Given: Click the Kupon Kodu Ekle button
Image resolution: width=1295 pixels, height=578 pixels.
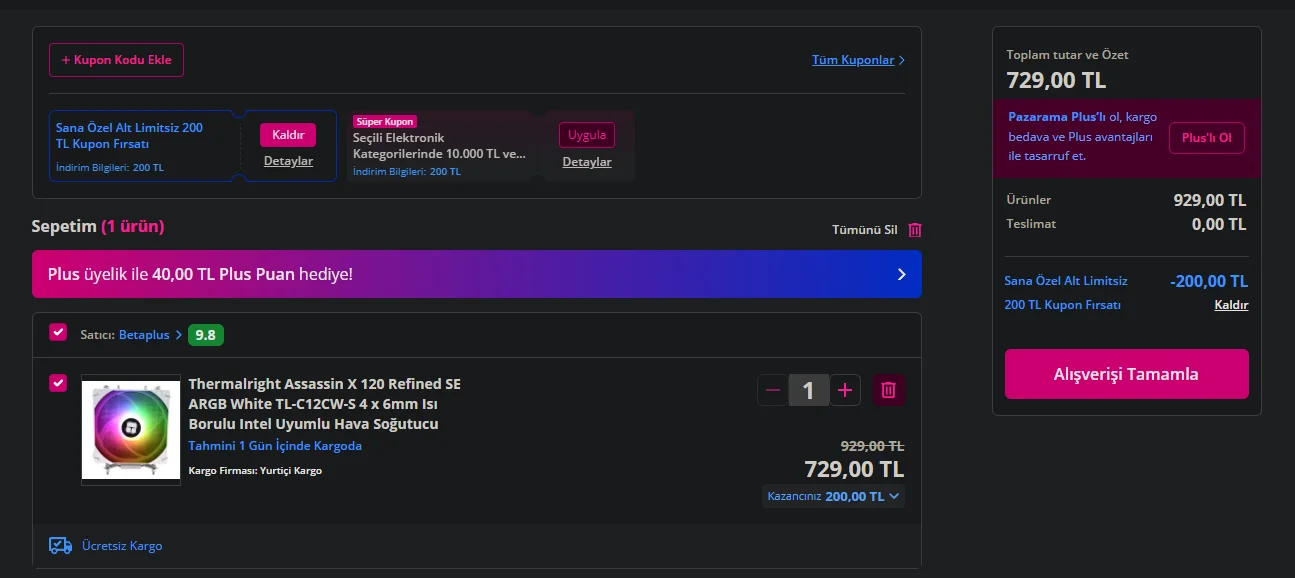Looking at the screenshot, I should 116,60.
